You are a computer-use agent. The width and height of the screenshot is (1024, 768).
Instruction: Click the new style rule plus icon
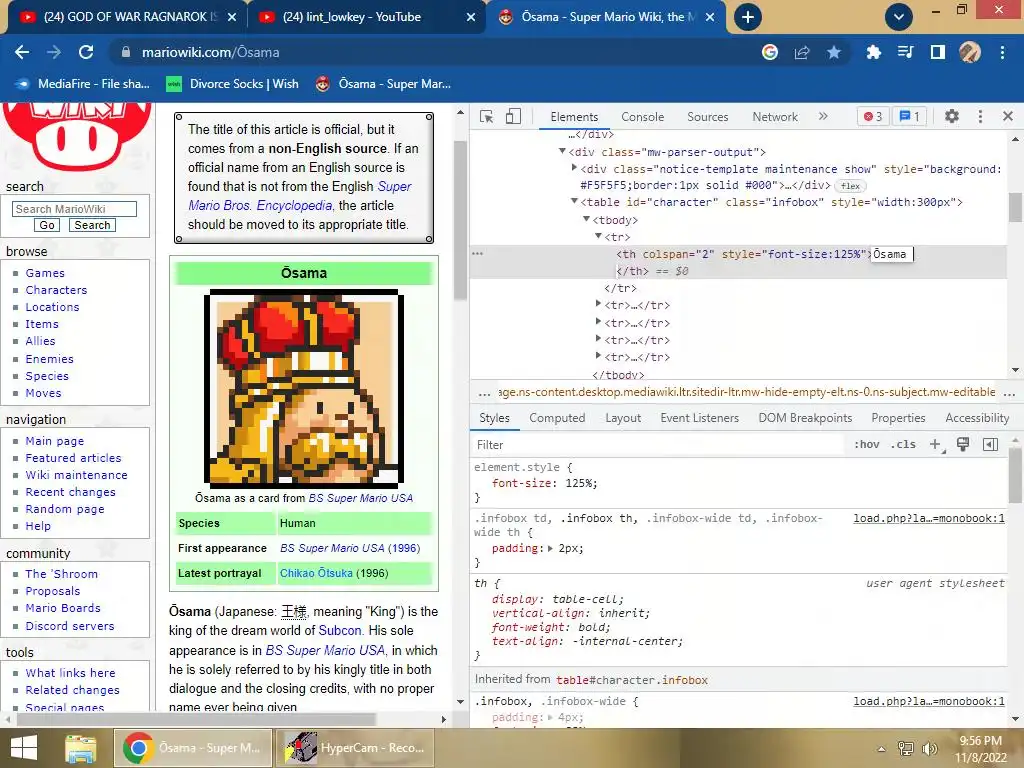coord(936,445)
